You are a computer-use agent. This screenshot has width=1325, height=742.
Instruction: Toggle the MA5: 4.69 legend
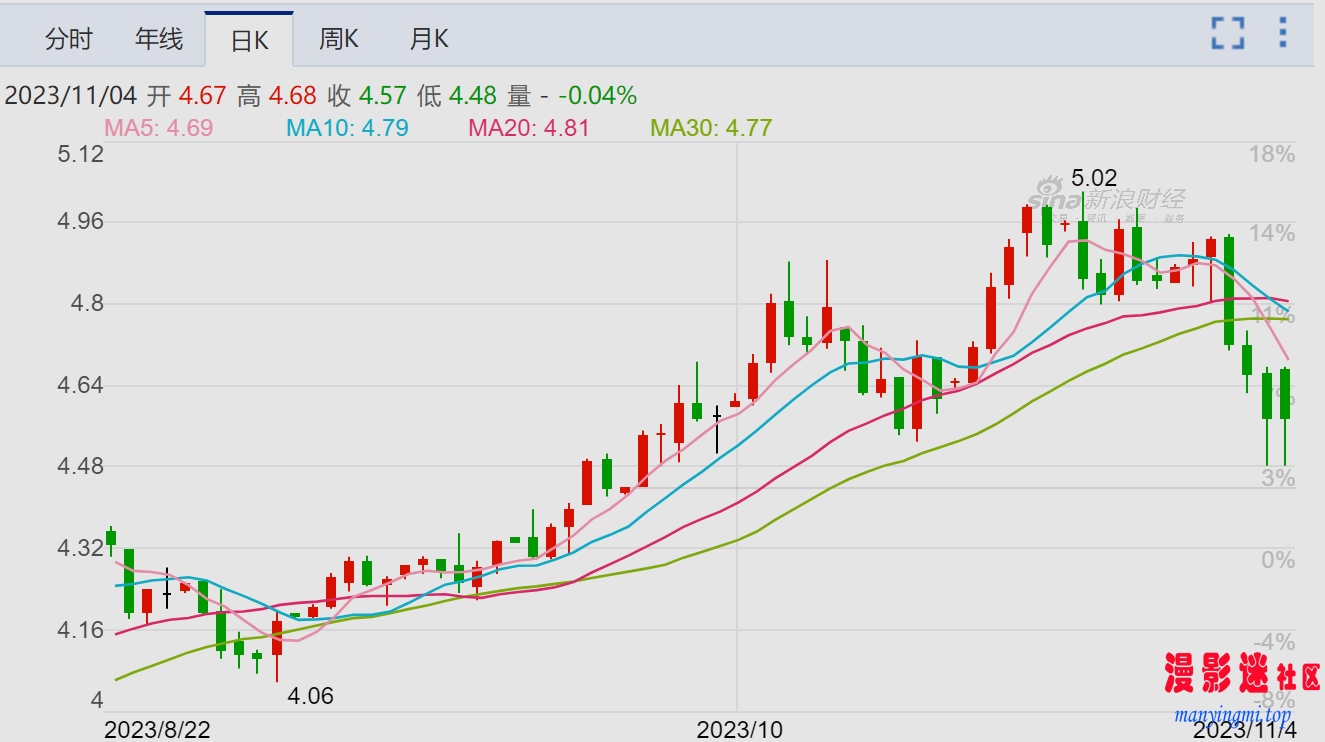click(158, 128)
